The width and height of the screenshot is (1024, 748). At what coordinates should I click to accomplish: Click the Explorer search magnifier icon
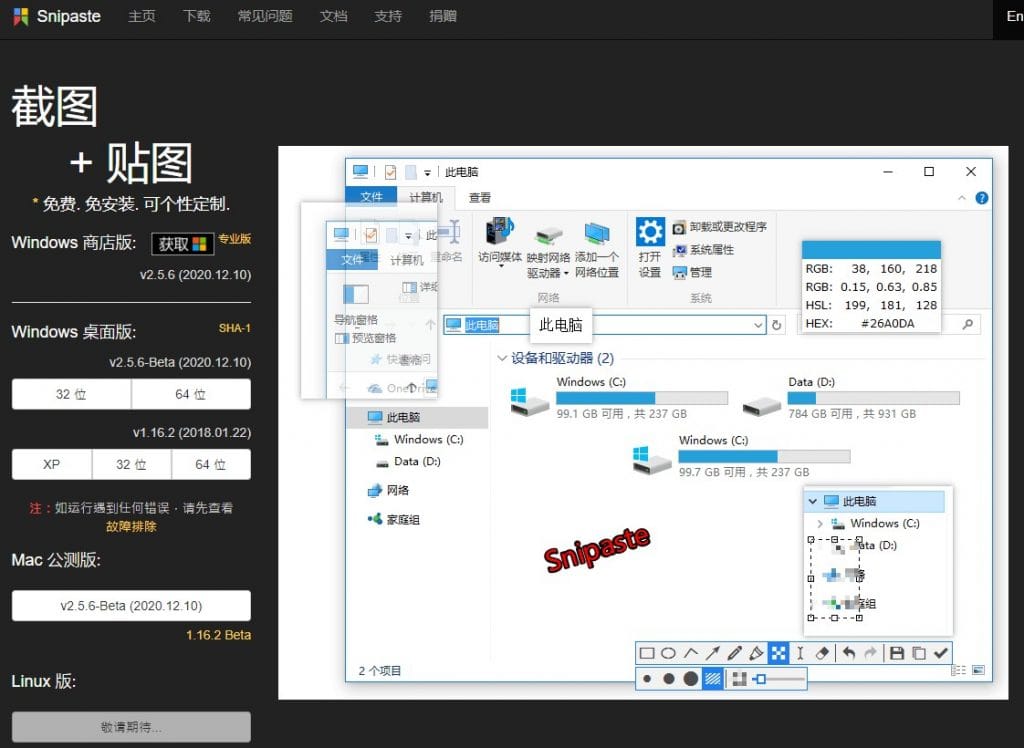click(x=968, y=324)
